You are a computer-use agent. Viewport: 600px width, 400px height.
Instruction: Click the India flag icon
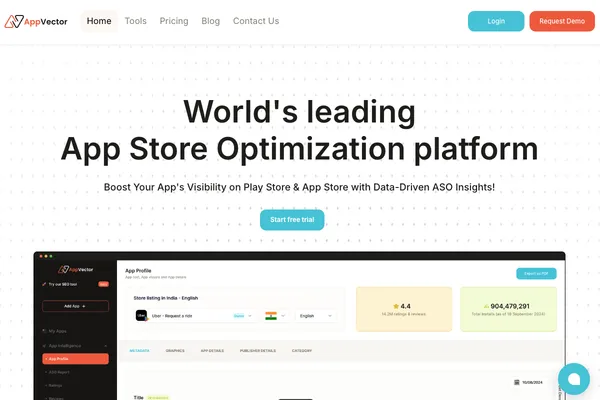pyautogui.click(x=271, y=316)
